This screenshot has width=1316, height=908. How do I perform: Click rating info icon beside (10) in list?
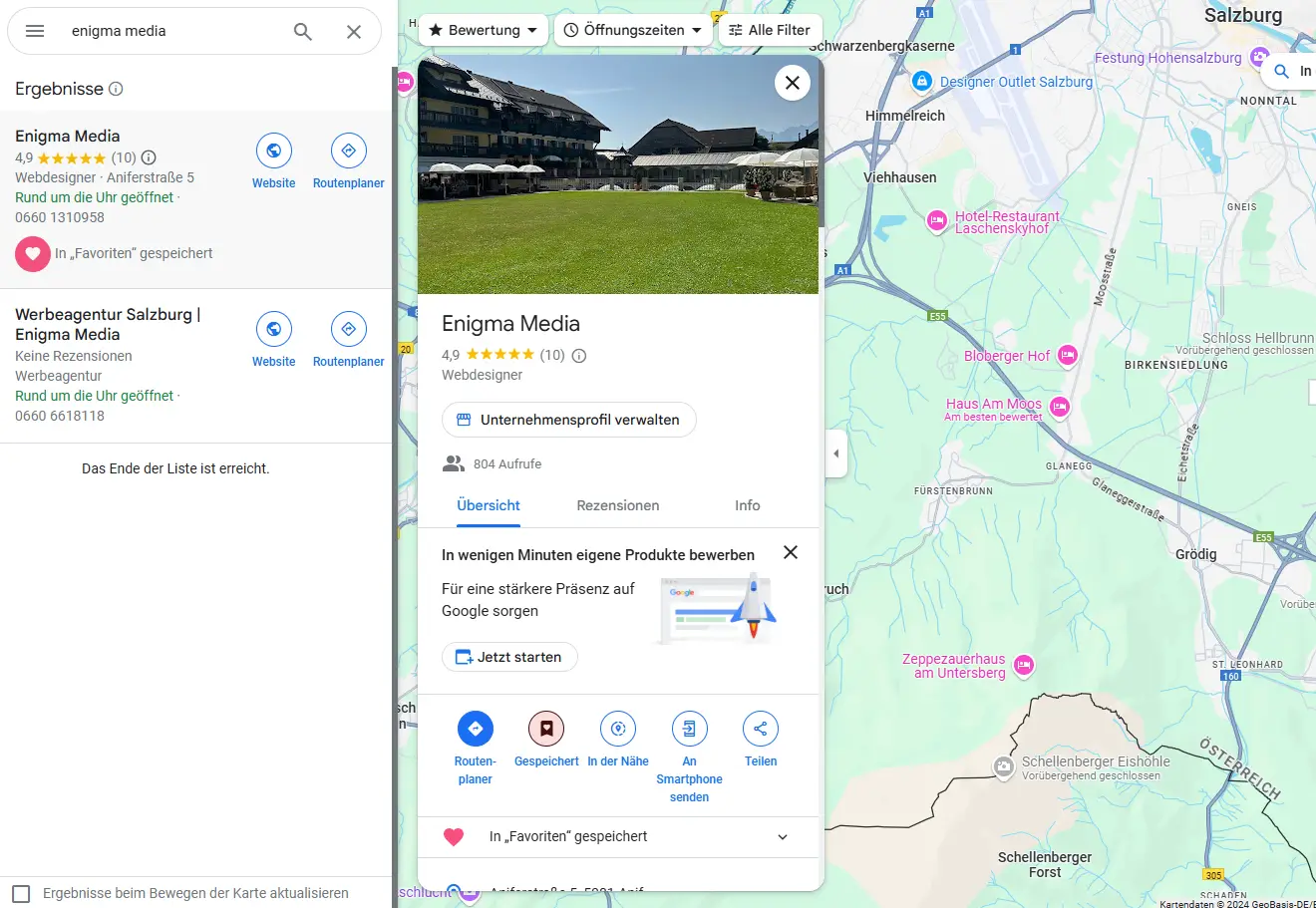(x=149, y=157)
